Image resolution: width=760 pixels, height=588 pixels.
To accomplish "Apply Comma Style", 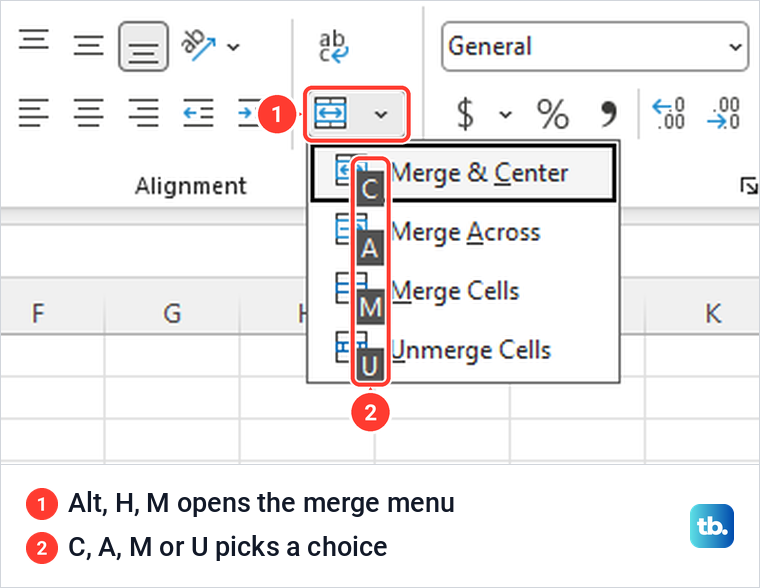I will (x=609, y=114).
